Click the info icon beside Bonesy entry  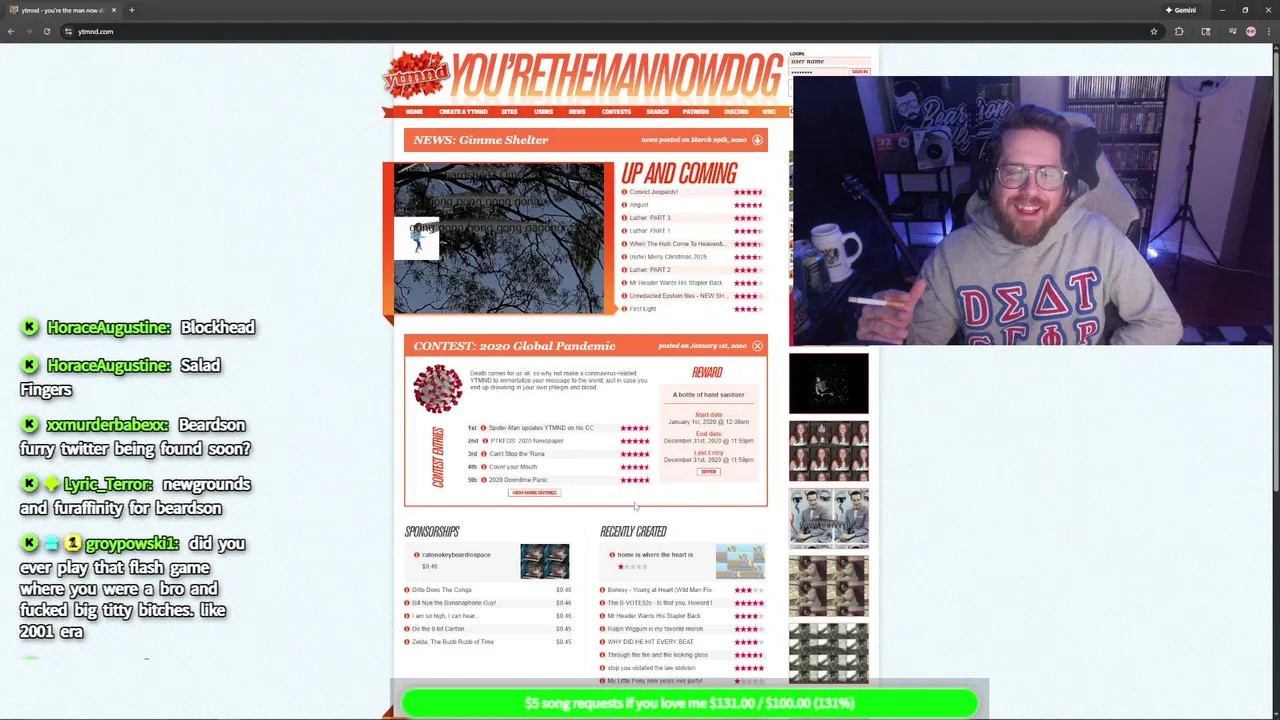point(603,590)
